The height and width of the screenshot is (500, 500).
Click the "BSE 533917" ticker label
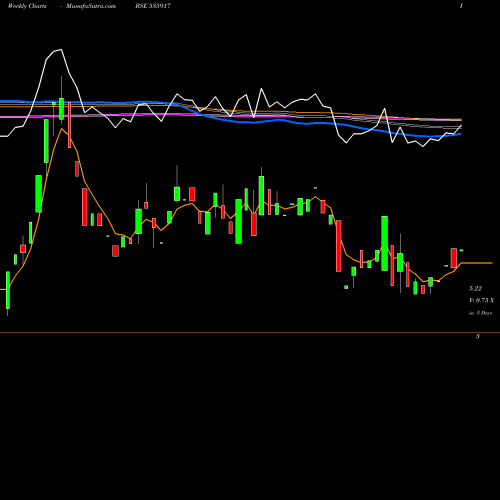pyautogui.click(x=153, y=6)
